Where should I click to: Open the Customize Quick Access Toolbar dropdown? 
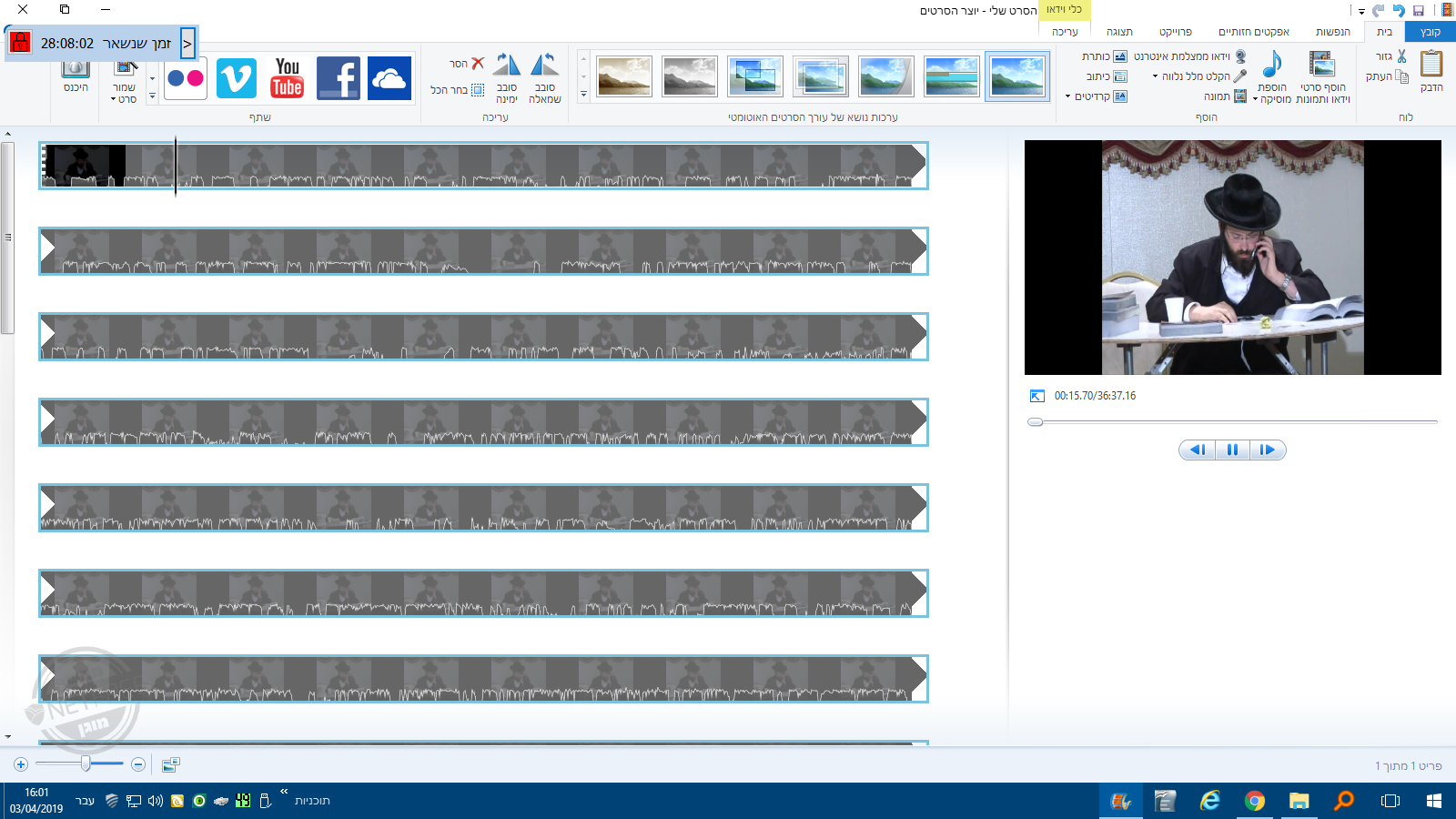(1361, 12)
